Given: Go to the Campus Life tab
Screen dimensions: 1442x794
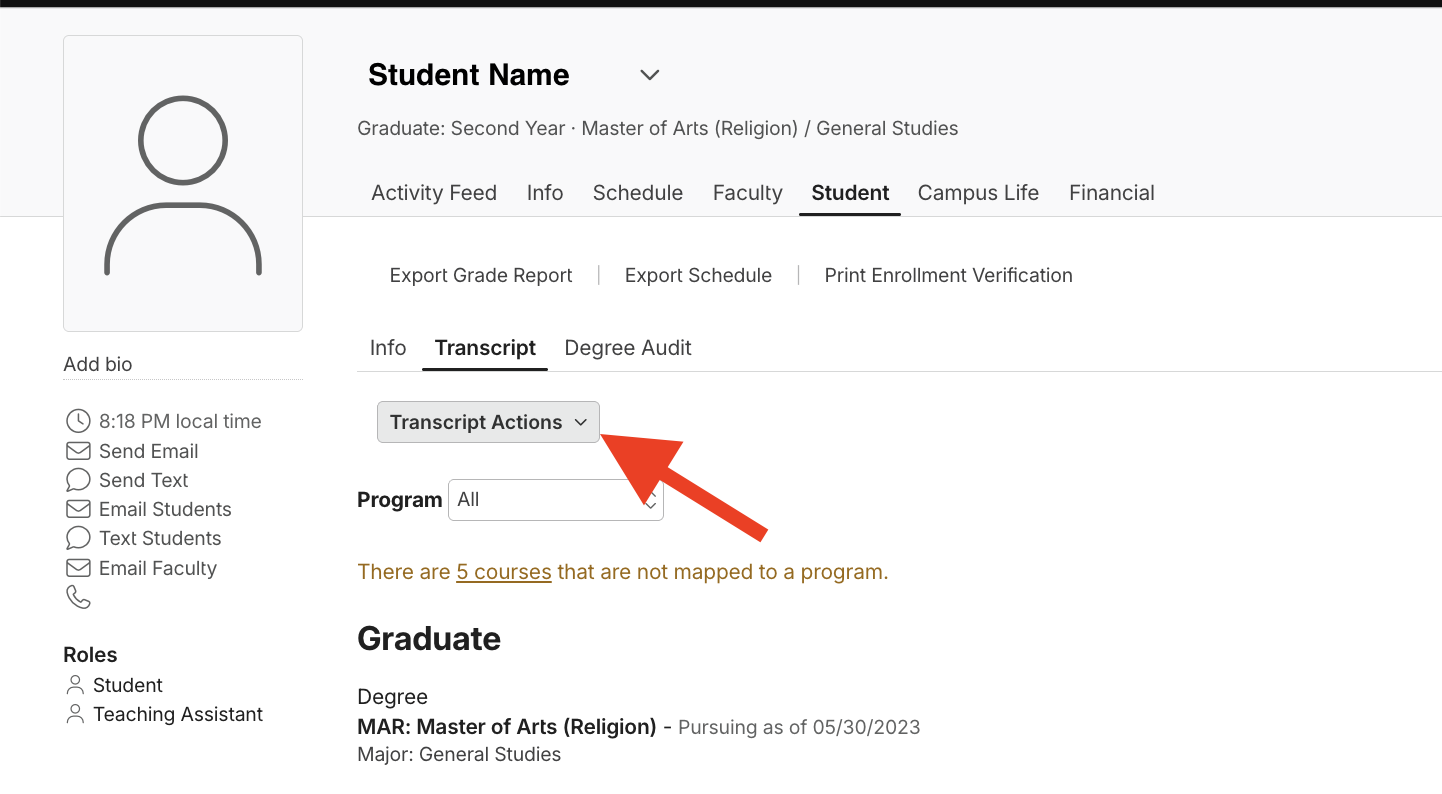Looking at the screenshot, I should point(978,193).
